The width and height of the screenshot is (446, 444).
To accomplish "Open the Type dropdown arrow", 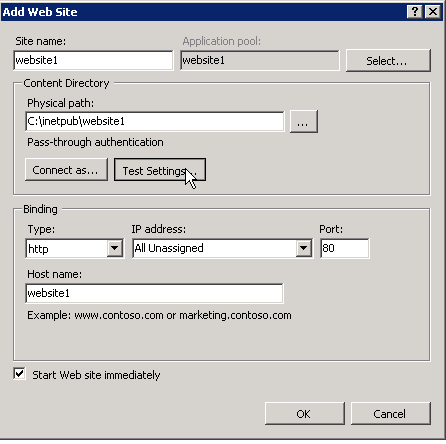I will (114, 248).
